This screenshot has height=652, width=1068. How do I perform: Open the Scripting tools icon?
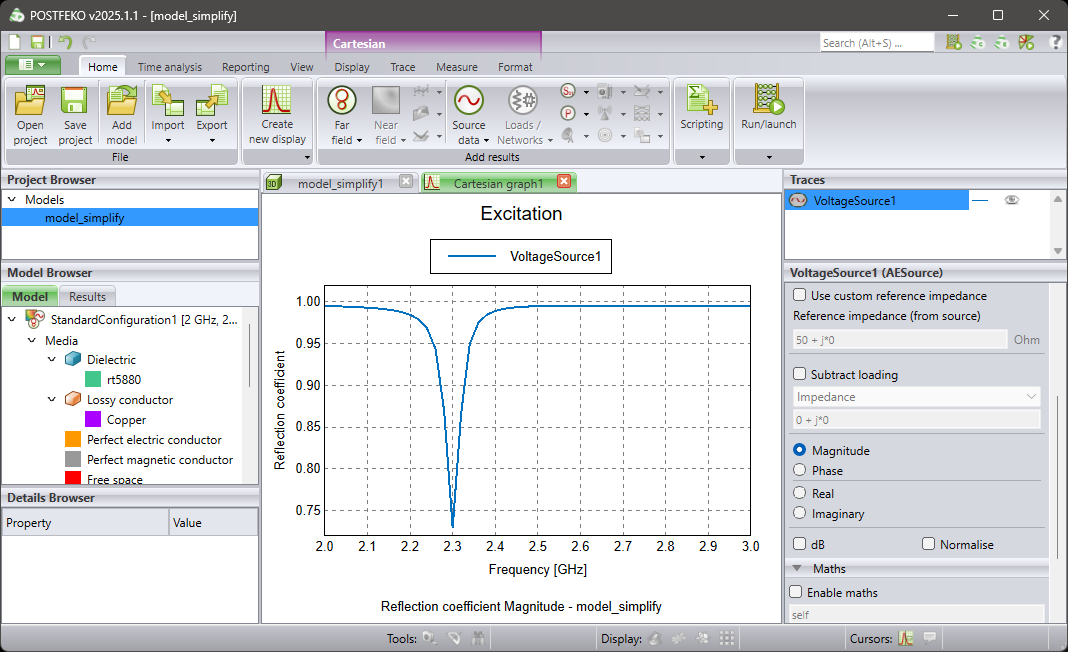coord(701,99)
